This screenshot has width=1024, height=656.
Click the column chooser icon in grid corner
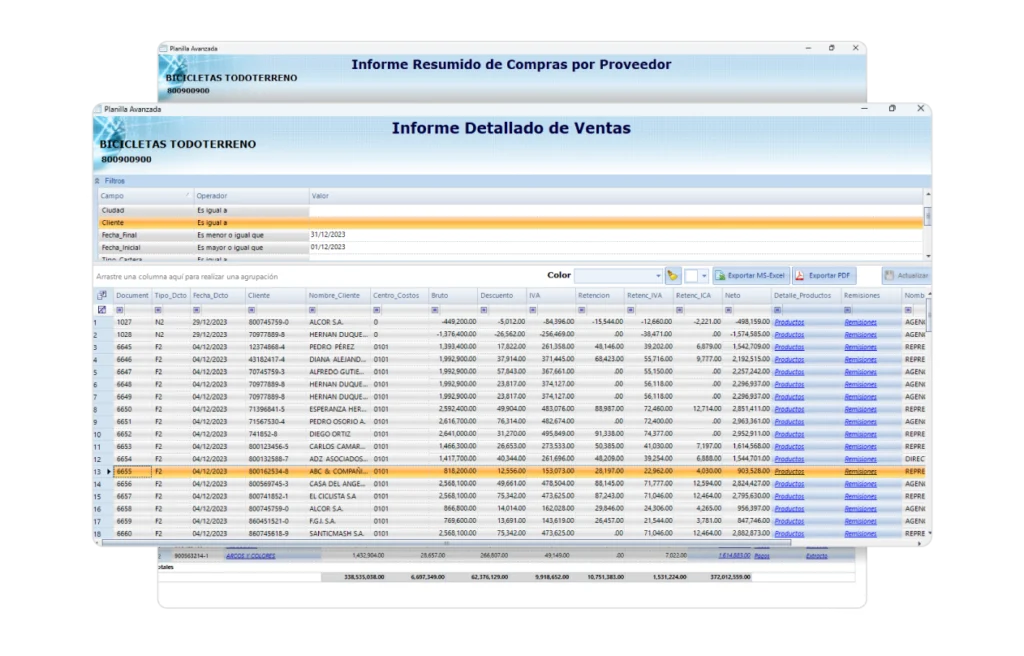coord(103,295)
